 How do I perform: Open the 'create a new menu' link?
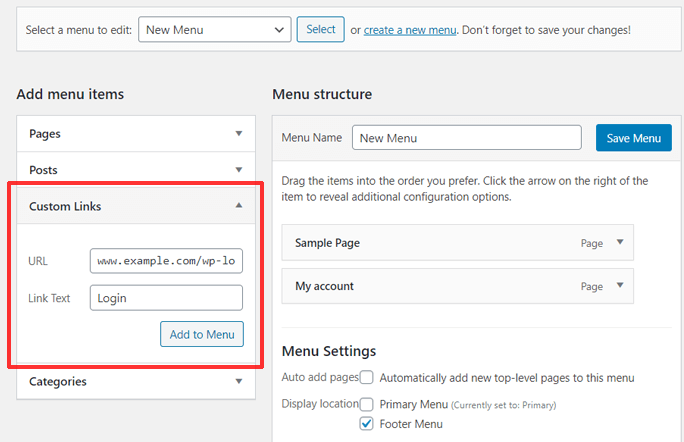(410, 30)
